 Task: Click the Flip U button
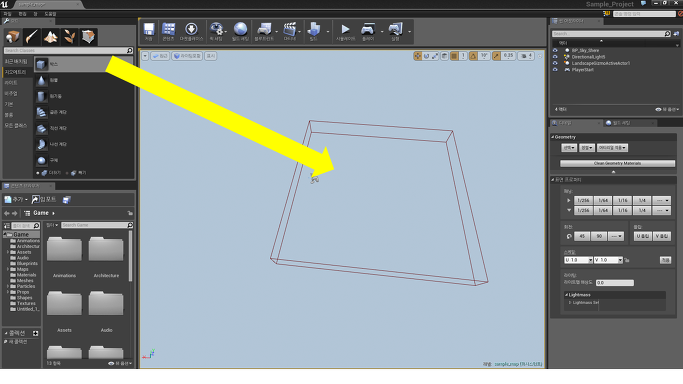(643, 236)
